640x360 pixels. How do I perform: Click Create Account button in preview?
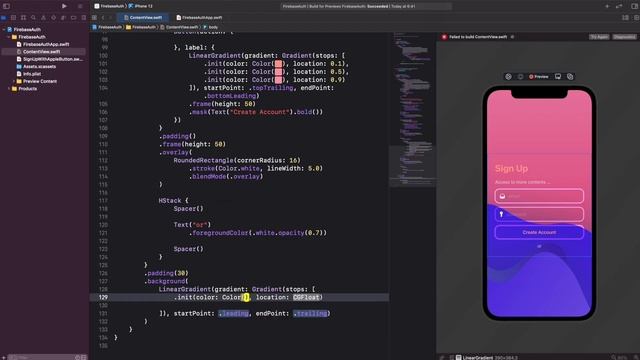(x=539, y=232)
